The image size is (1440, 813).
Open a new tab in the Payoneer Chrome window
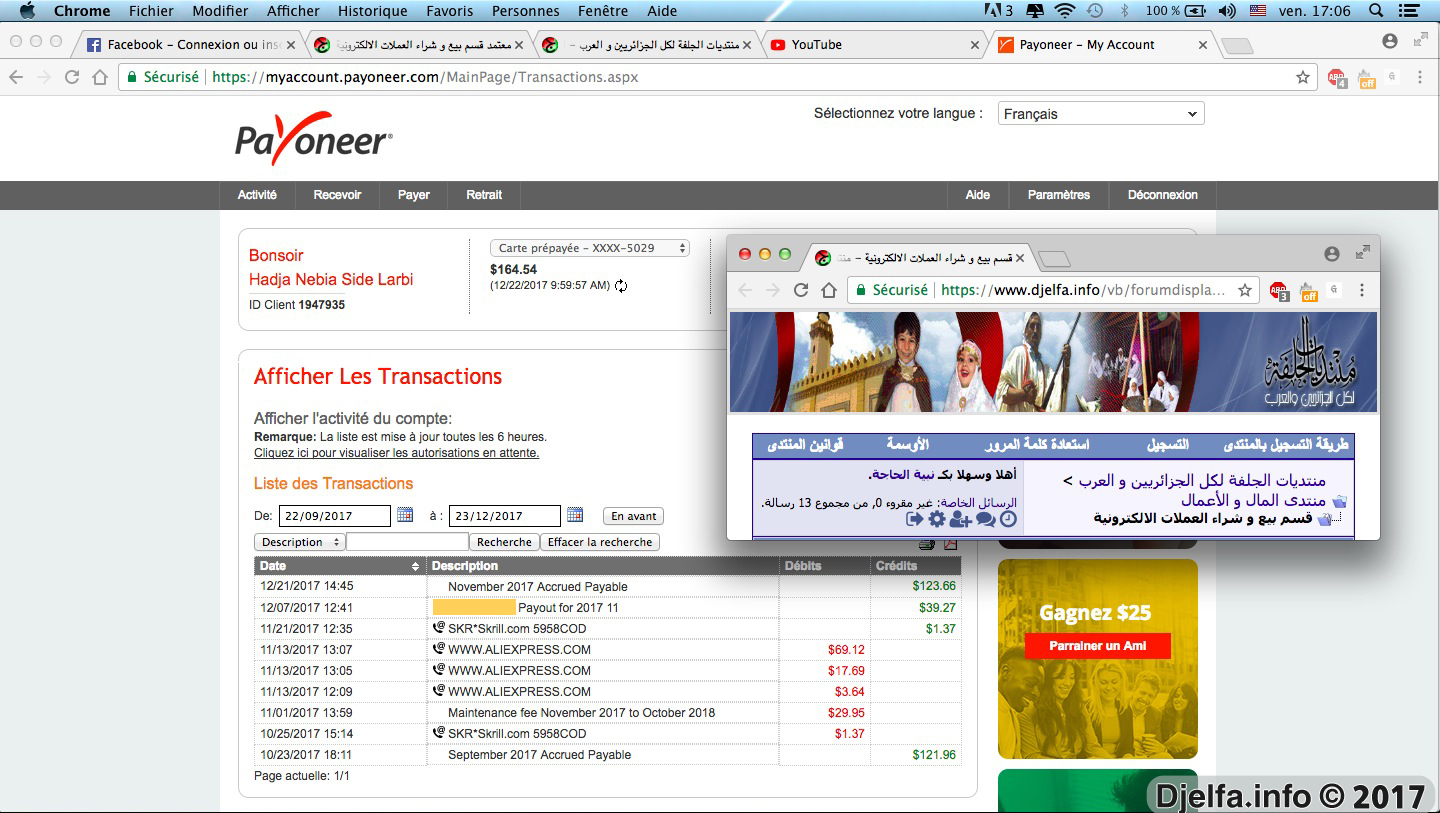[1237, 45]
